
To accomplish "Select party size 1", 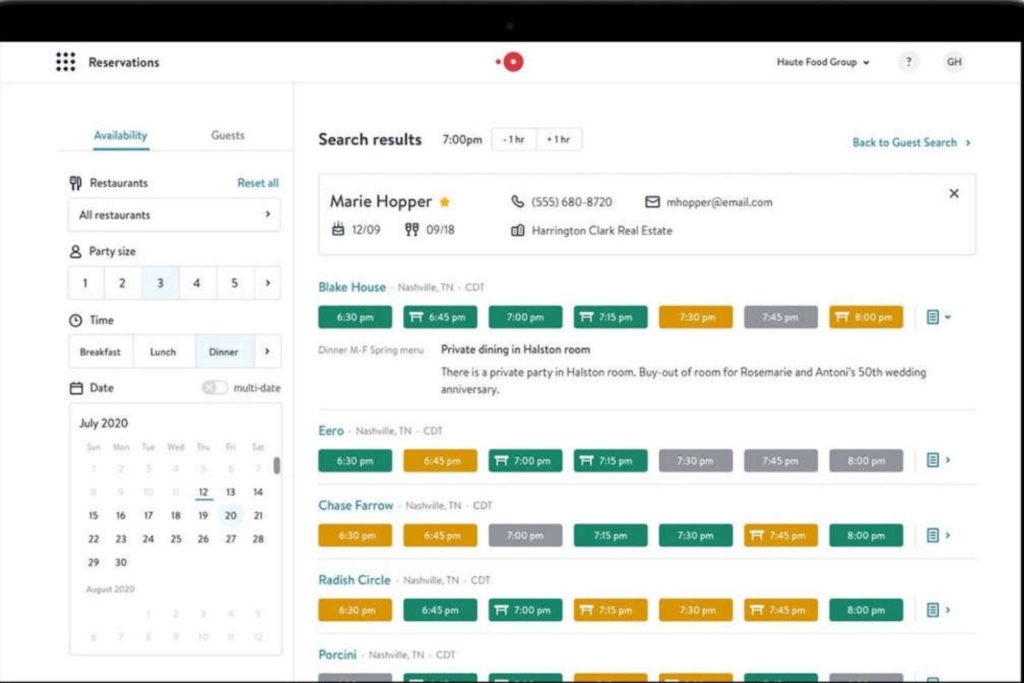I will [x=85, y=283].
